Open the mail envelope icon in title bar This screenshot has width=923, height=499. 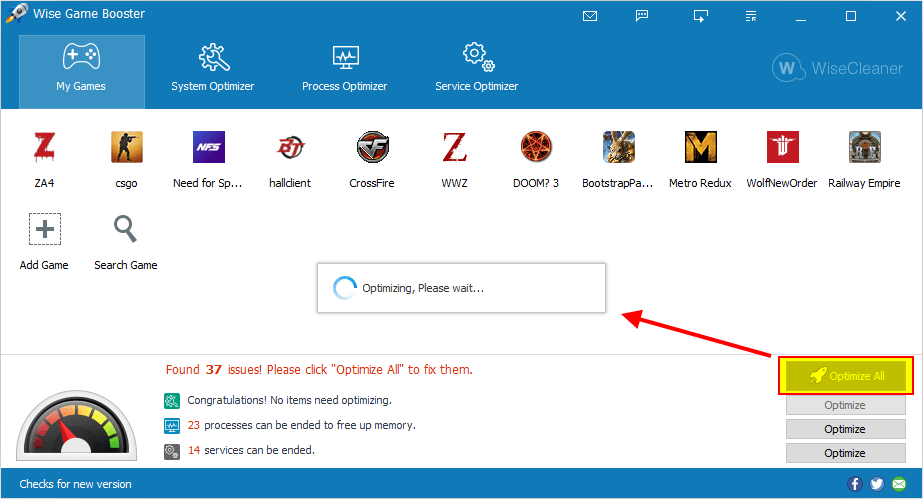(x=590, y=16)
